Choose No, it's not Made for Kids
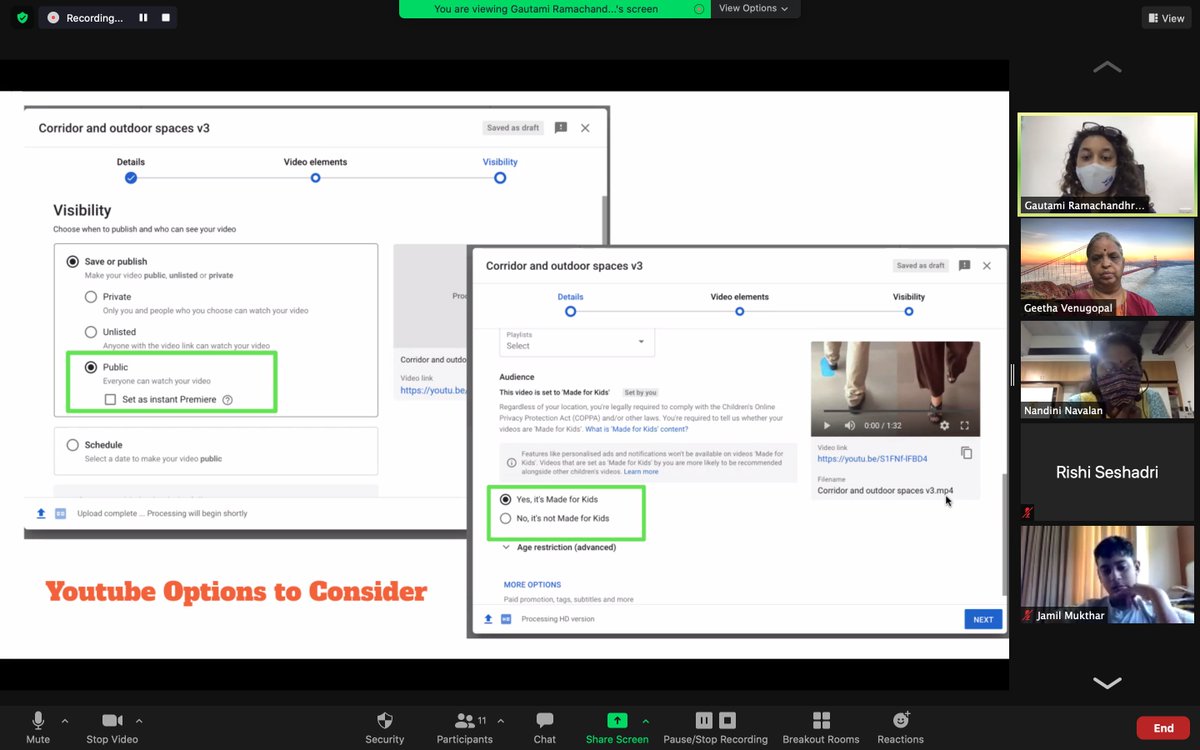Viewport: 1200px width, 750px height. 506,518
